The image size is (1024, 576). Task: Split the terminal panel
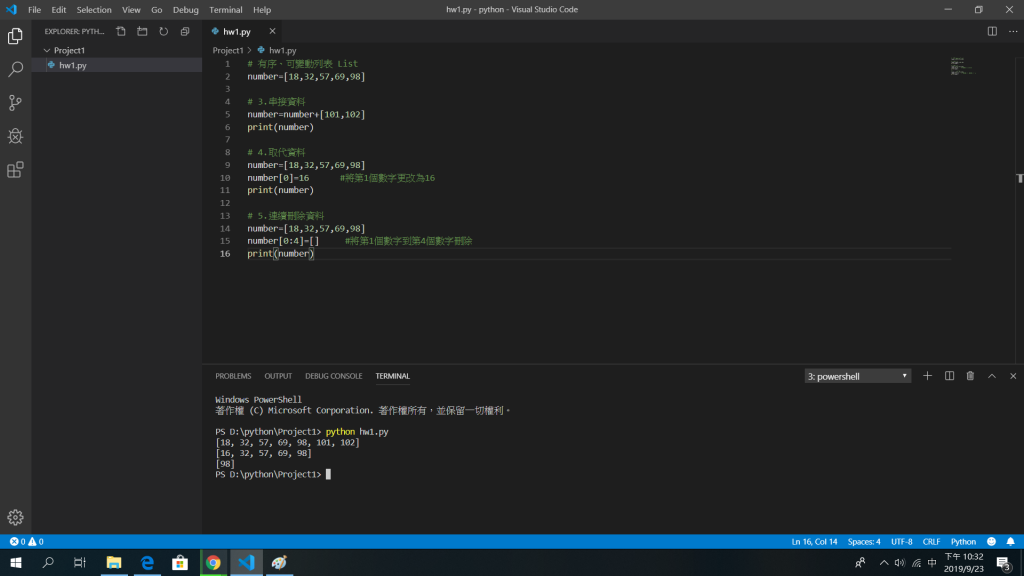tap(949, 376)
